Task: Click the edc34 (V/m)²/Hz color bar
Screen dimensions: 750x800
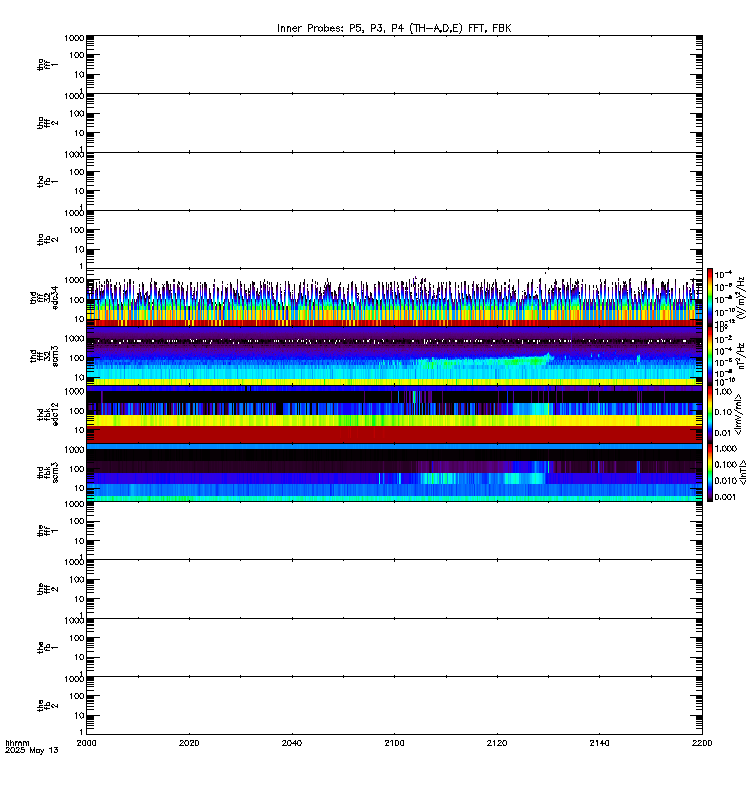Action: coord(710,297)
